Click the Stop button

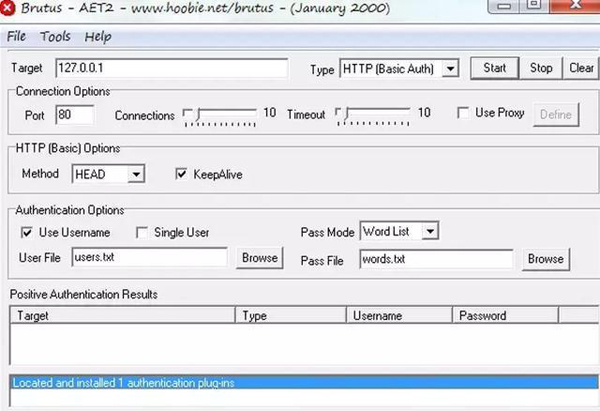point(541,68)
